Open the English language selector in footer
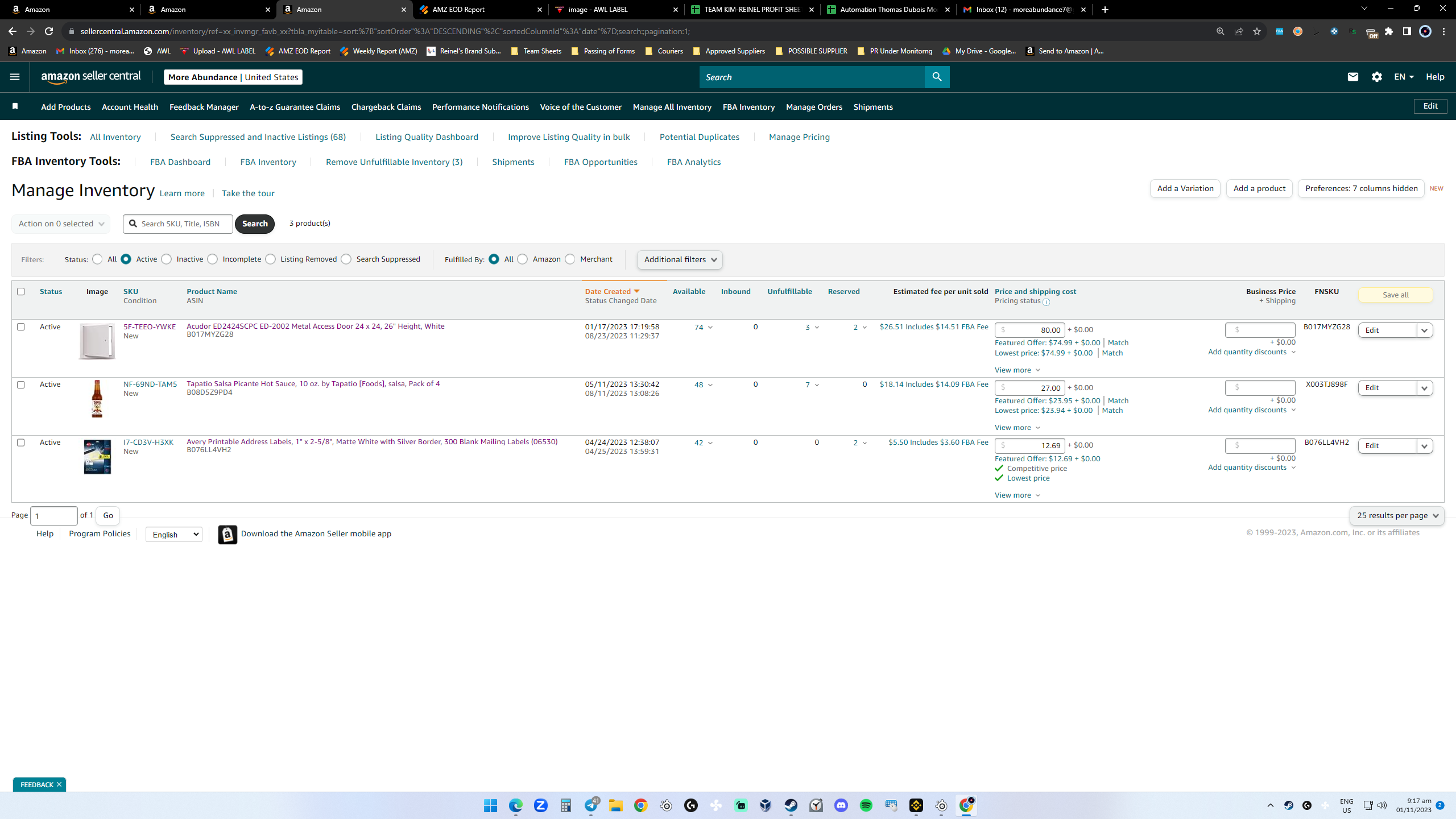The height and width of the screenshot is (819, 1456). [174, 535]
